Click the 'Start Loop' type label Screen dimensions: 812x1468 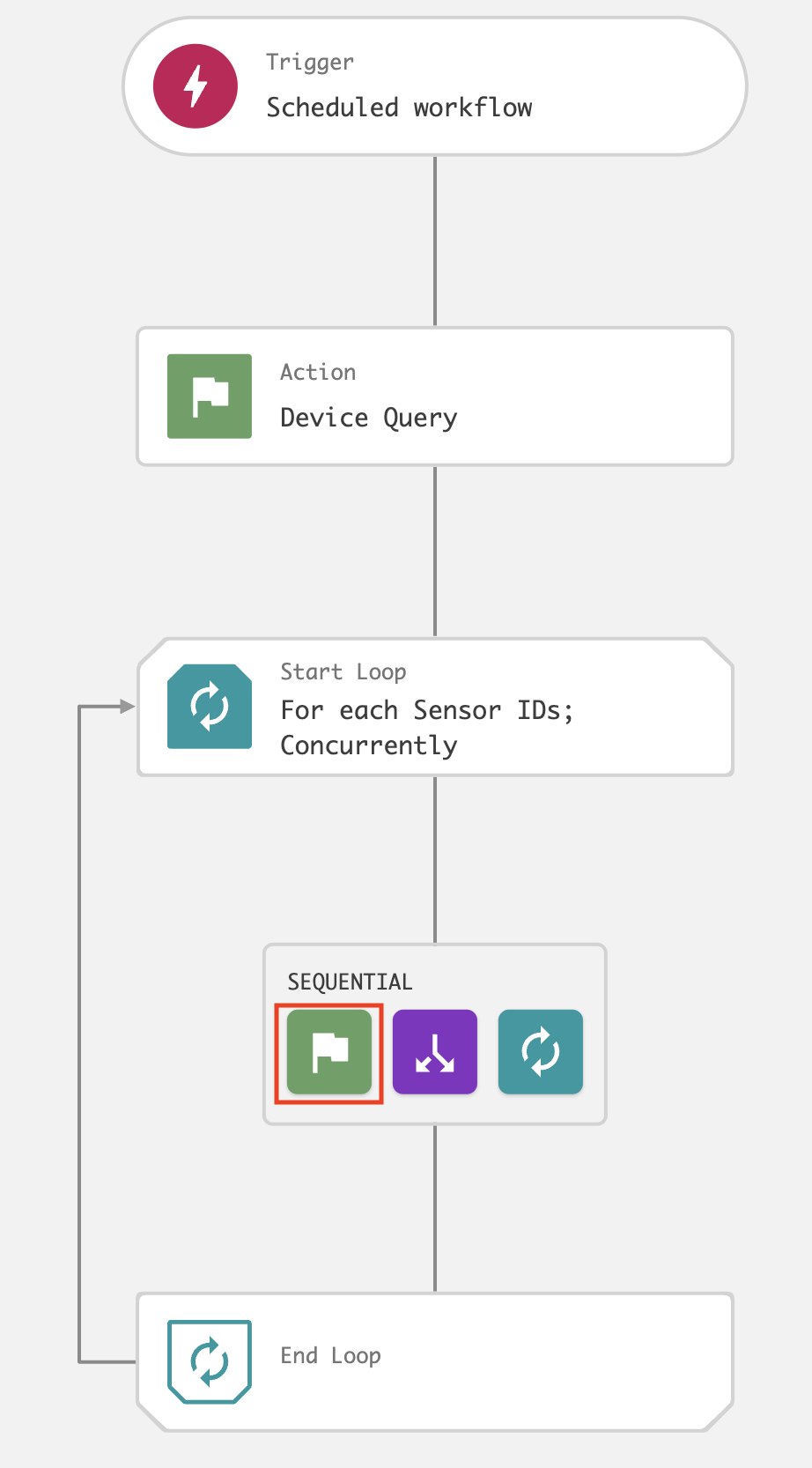coord(343,672)
